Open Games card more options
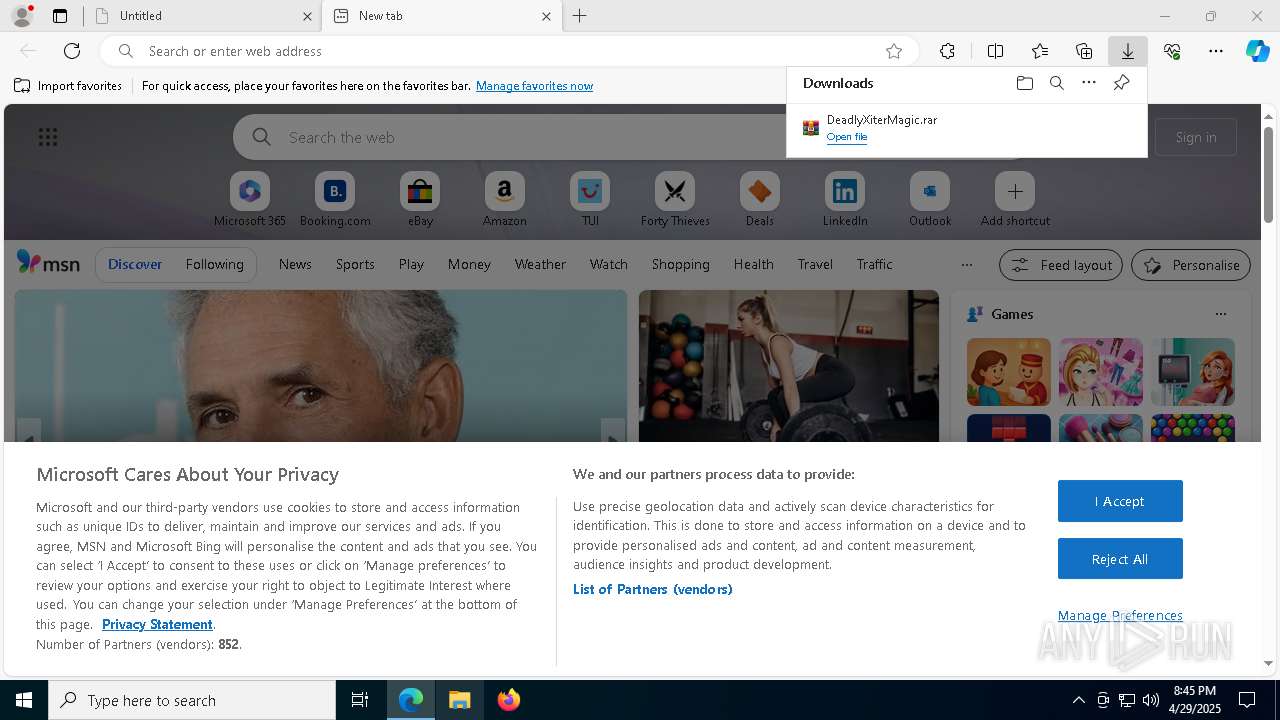Viewport: 1280px width, 720px height. tap(1220, 314)
